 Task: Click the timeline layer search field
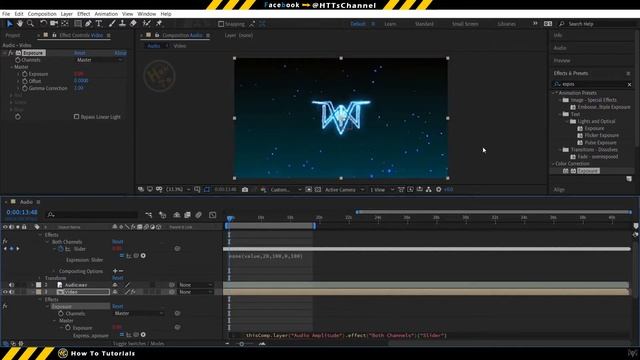(x=92, y=215)
